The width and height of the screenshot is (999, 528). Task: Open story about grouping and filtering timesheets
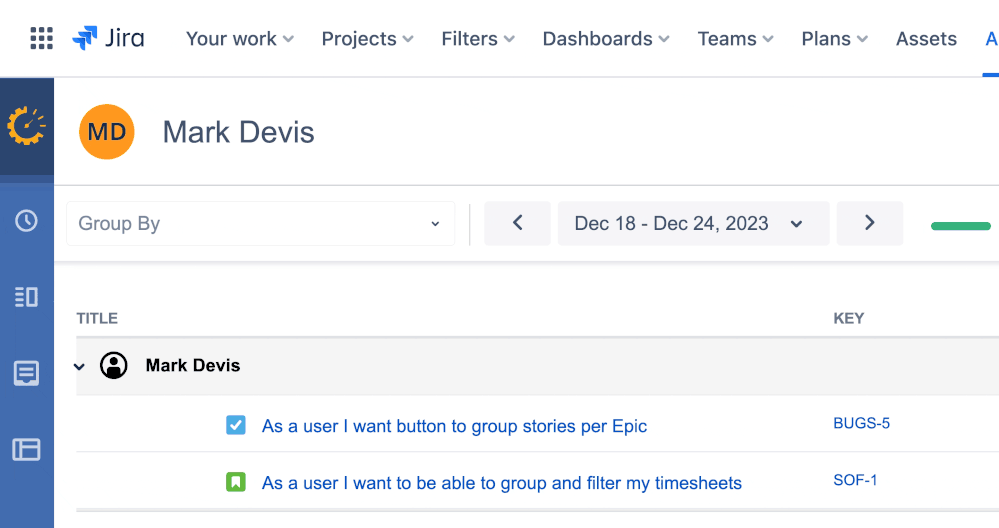point(501,483)
